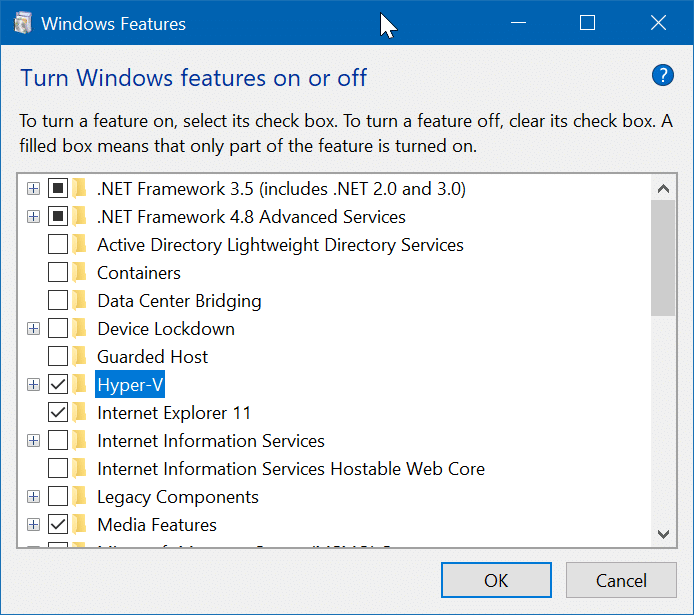Screen dimensions: 694x615
Task: Click folder icon beside Legacy Components
Action: click(80, 496)
